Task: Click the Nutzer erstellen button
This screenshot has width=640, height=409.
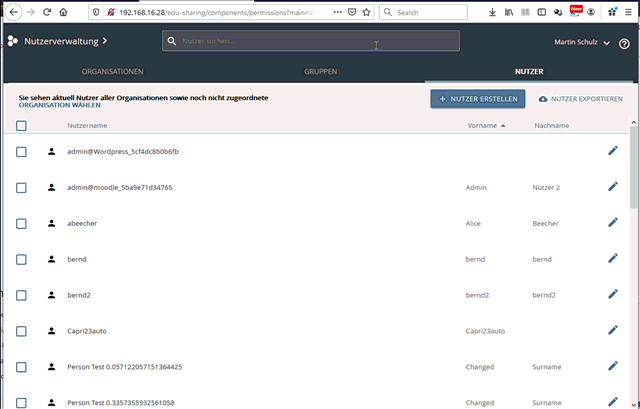Action: pos(478,99)
